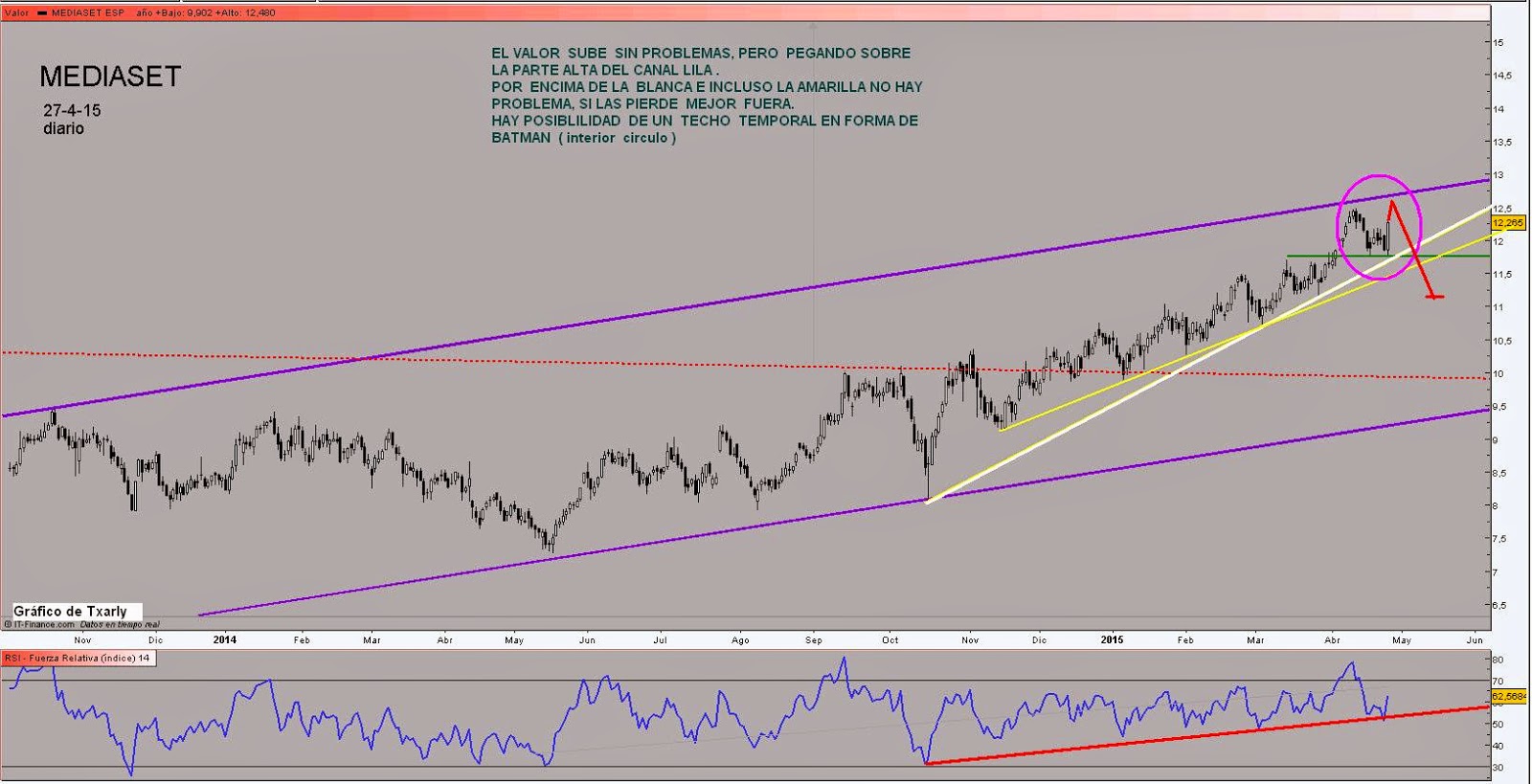Image resolution: width=1532 pixels, height=784 pixels.
Task: Click the 'BATMAN ( interior circulo )' annotation line
Action: click(584, 138)
